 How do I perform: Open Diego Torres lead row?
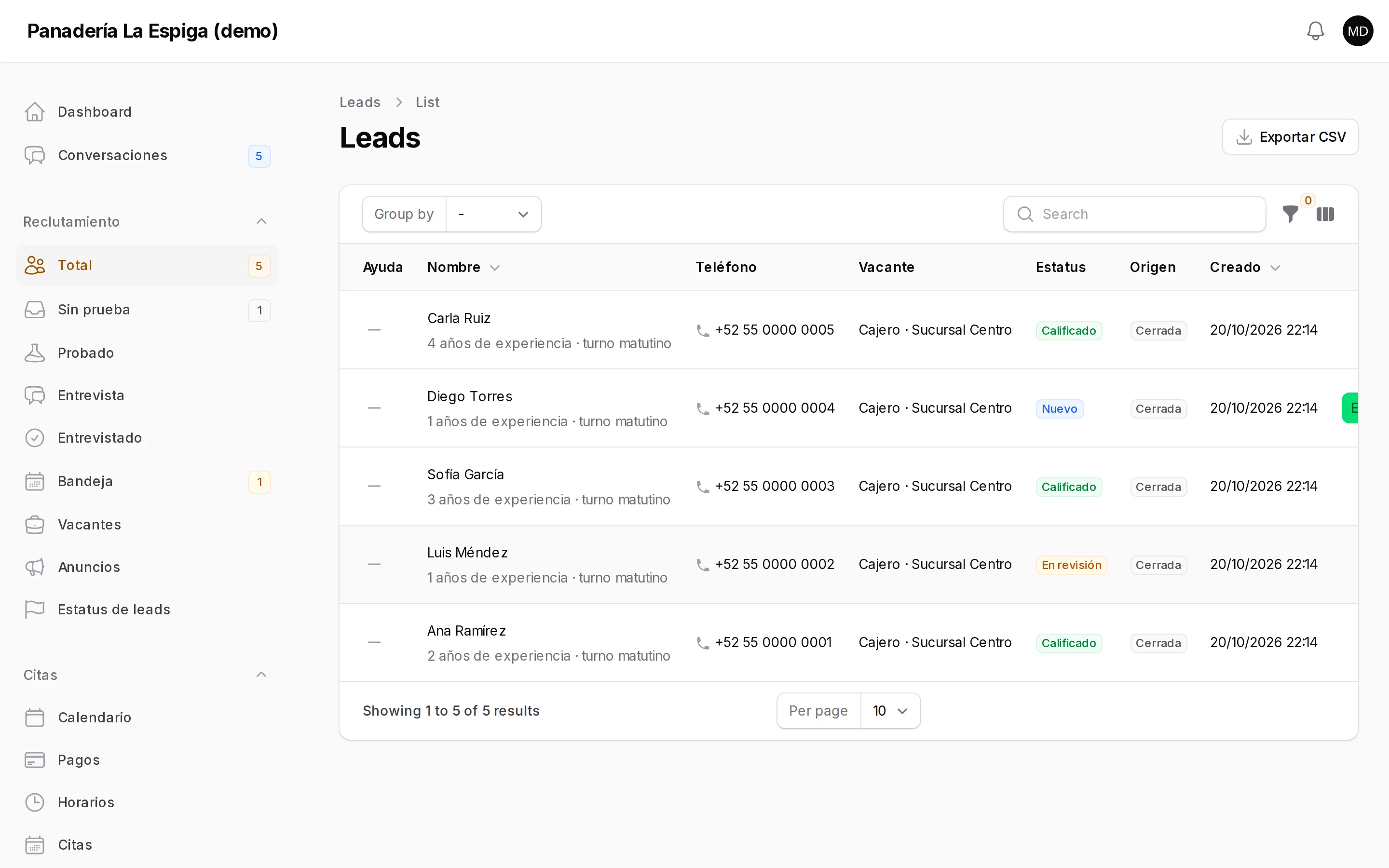[x=848, y=408]
